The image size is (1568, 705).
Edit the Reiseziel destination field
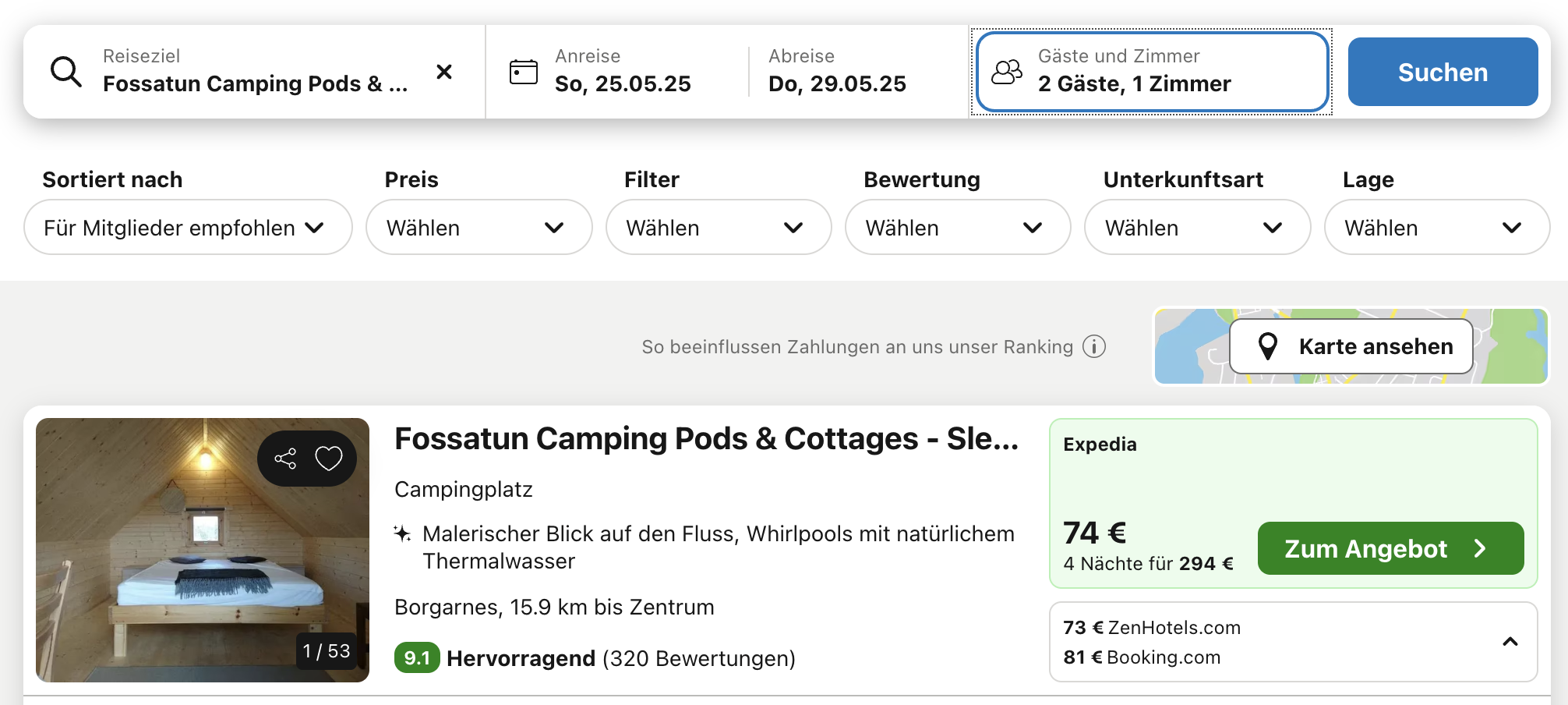click(255, 72)
